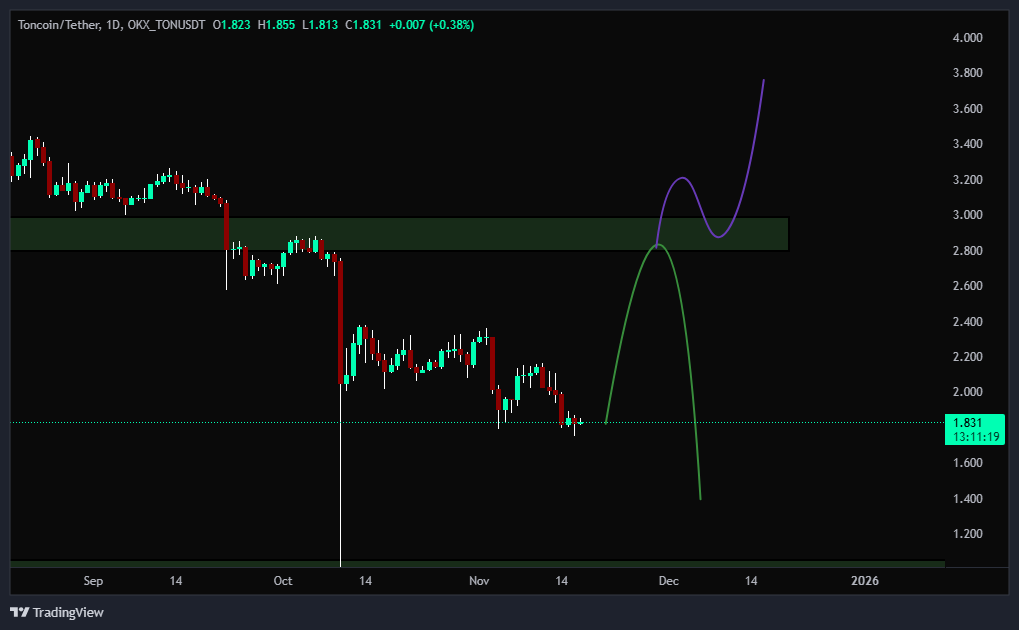Click the large red October crash candle

[341, 320]
